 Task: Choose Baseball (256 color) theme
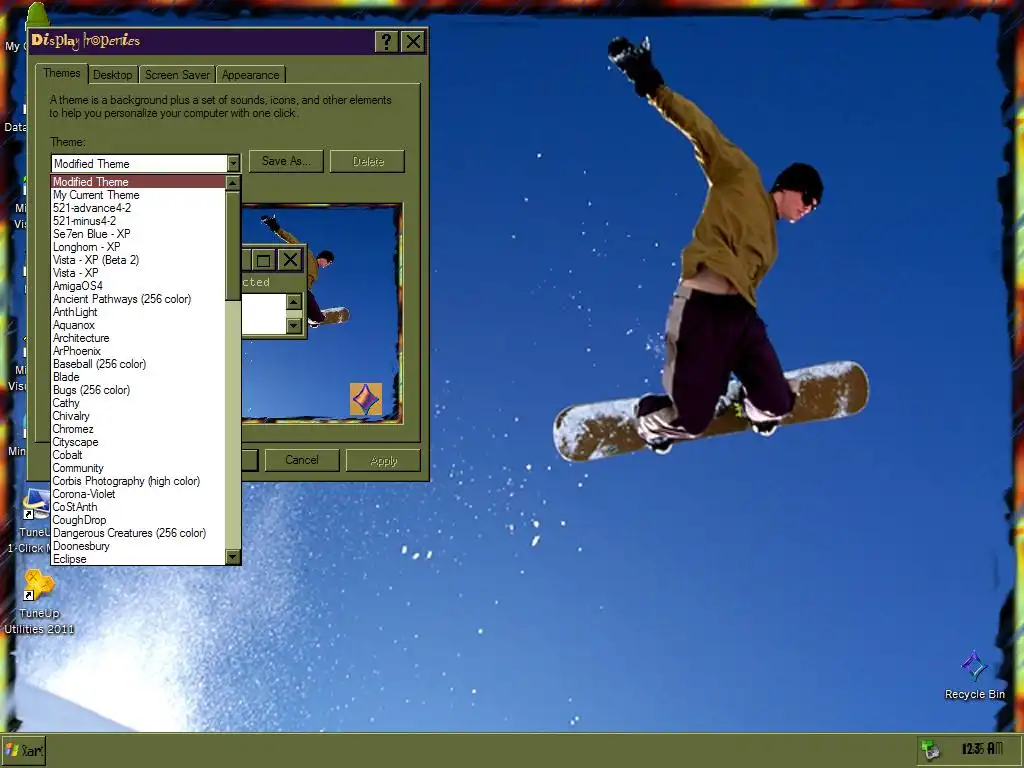138,364
